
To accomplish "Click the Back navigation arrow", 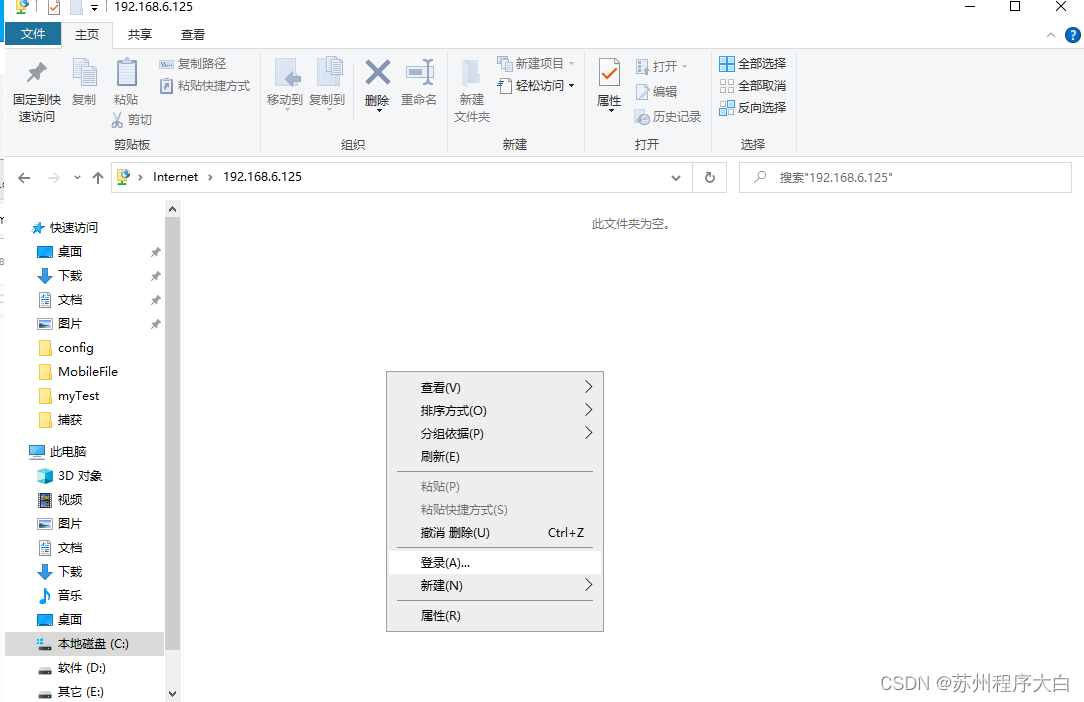I will [x=24, y=178].
